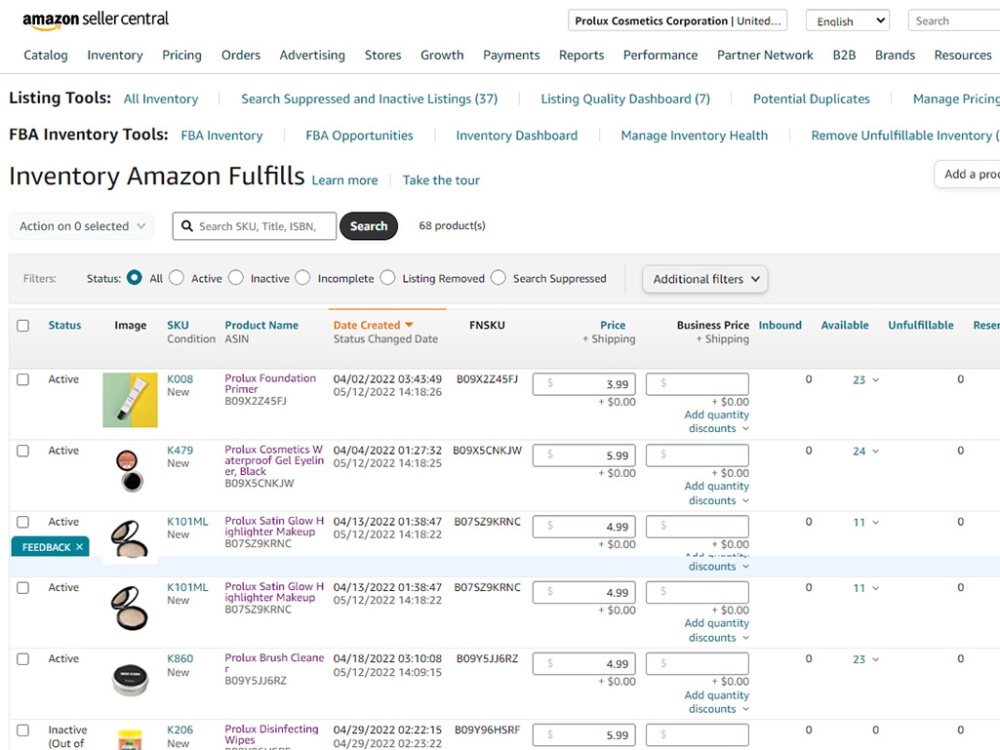Open the Inventory menu
This screenshot has height=750, width=1000.
[115, 55]
